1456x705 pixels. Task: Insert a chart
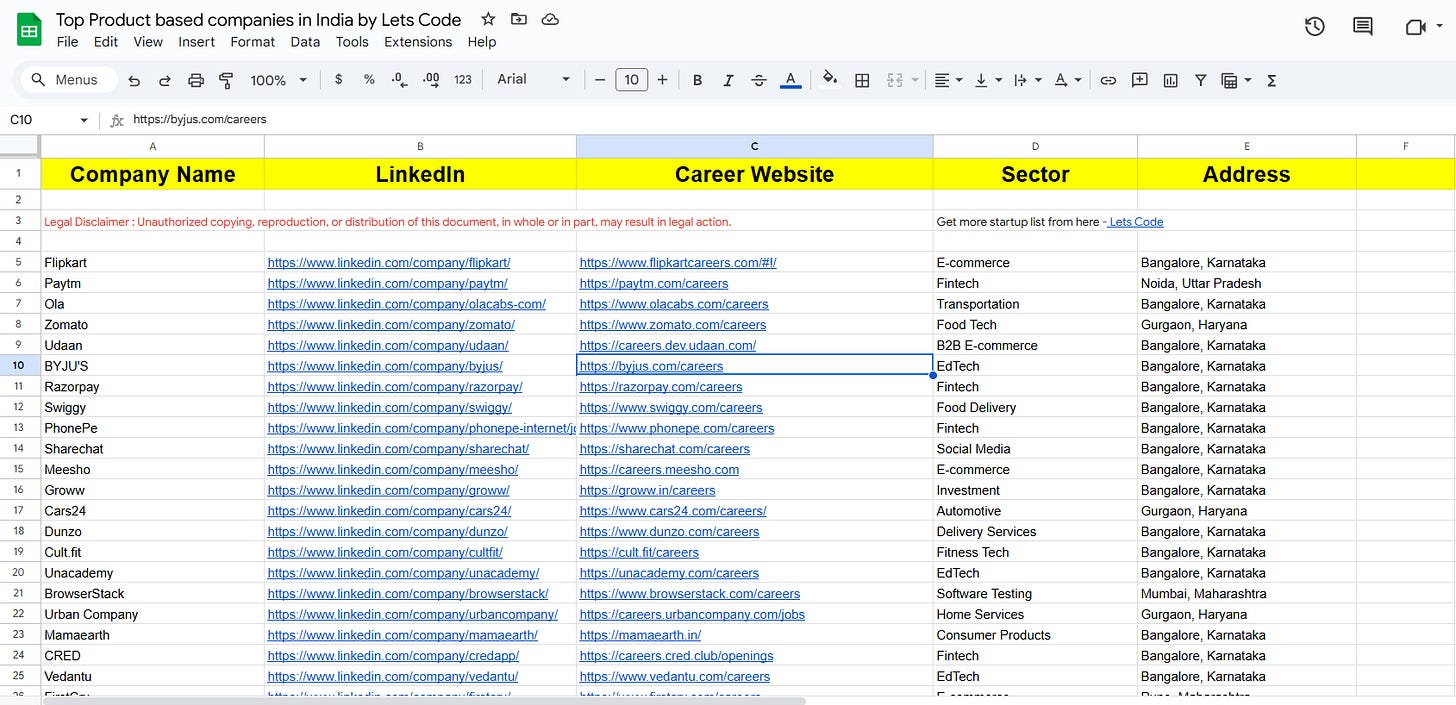pos(1170,80)
